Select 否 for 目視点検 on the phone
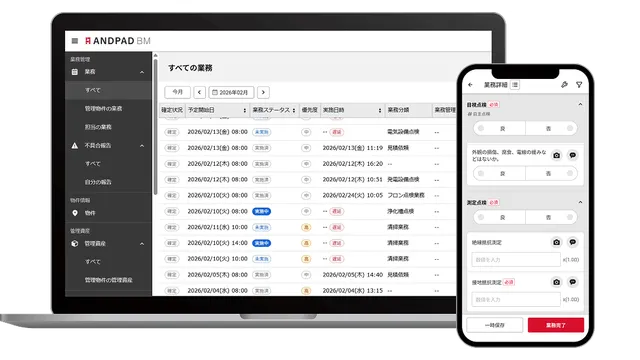Image resolution: width=640 pixels, height=360 pixels. (551, 128)
